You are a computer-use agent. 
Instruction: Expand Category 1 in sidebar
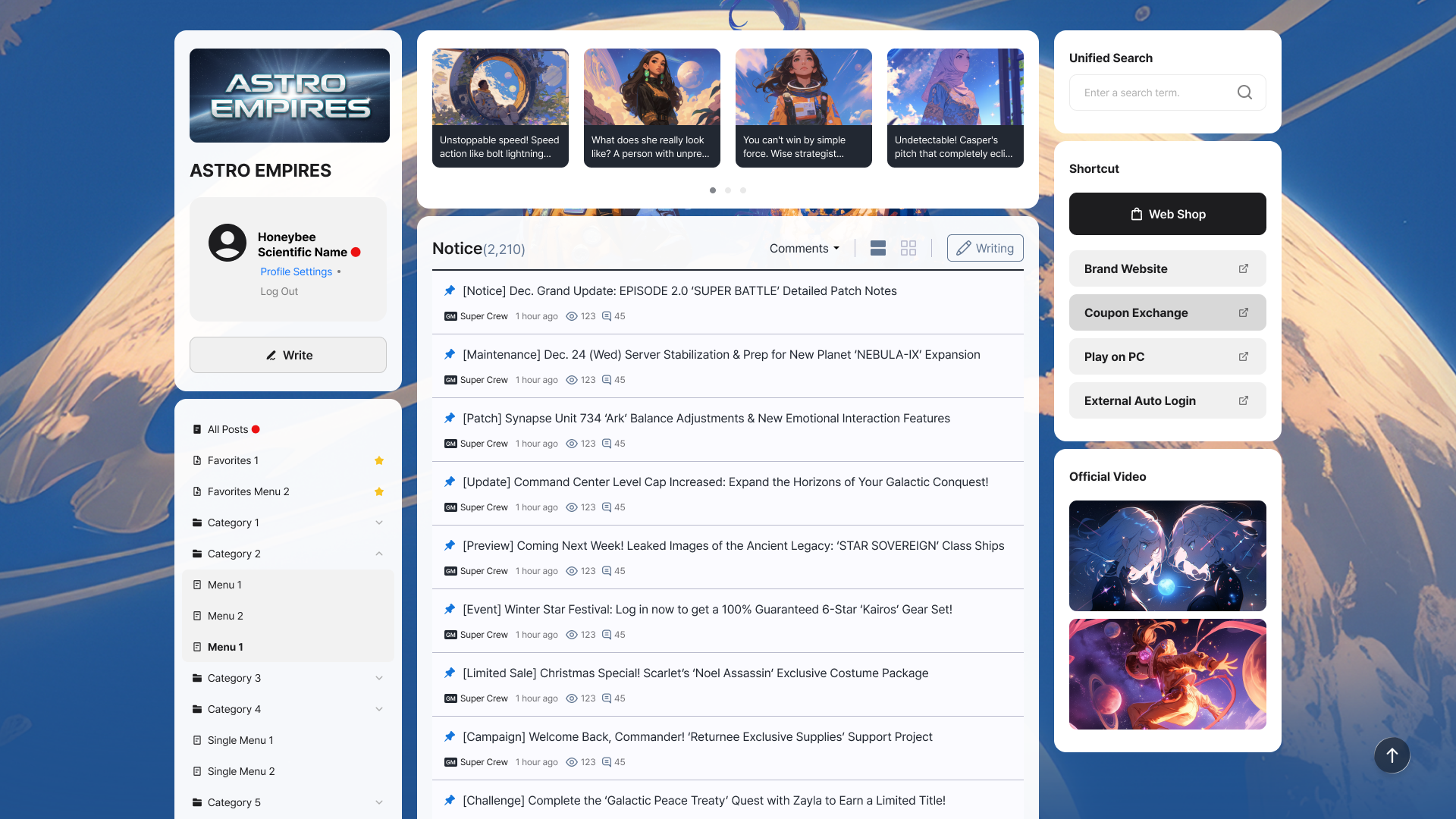click(379, 522)
